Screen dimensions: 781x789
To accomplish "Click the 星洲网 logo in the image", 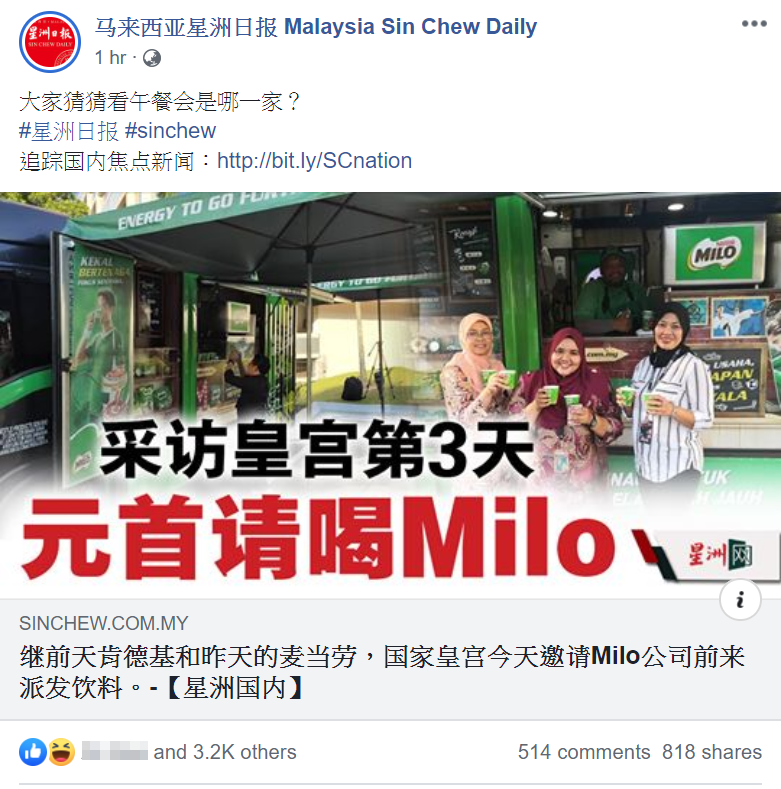I will pyautogui.click(x=720, y=555).
